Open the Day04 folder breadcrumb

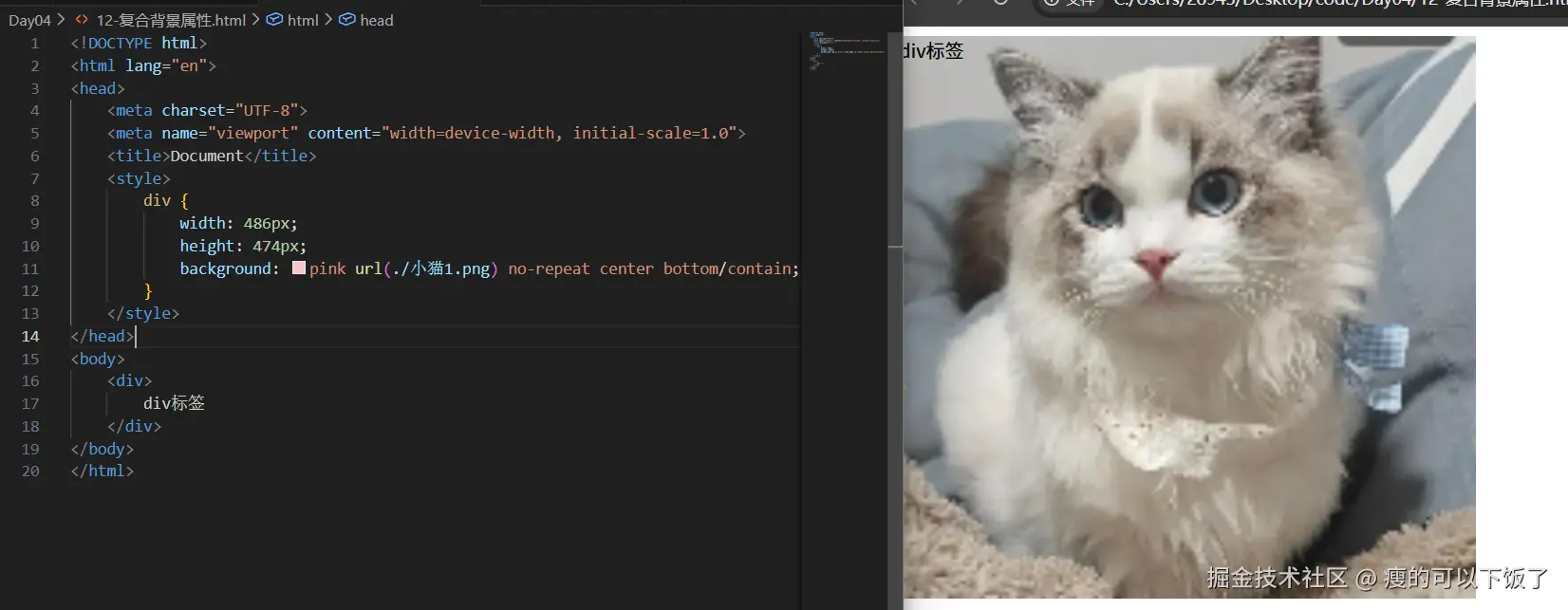point(29,20)
